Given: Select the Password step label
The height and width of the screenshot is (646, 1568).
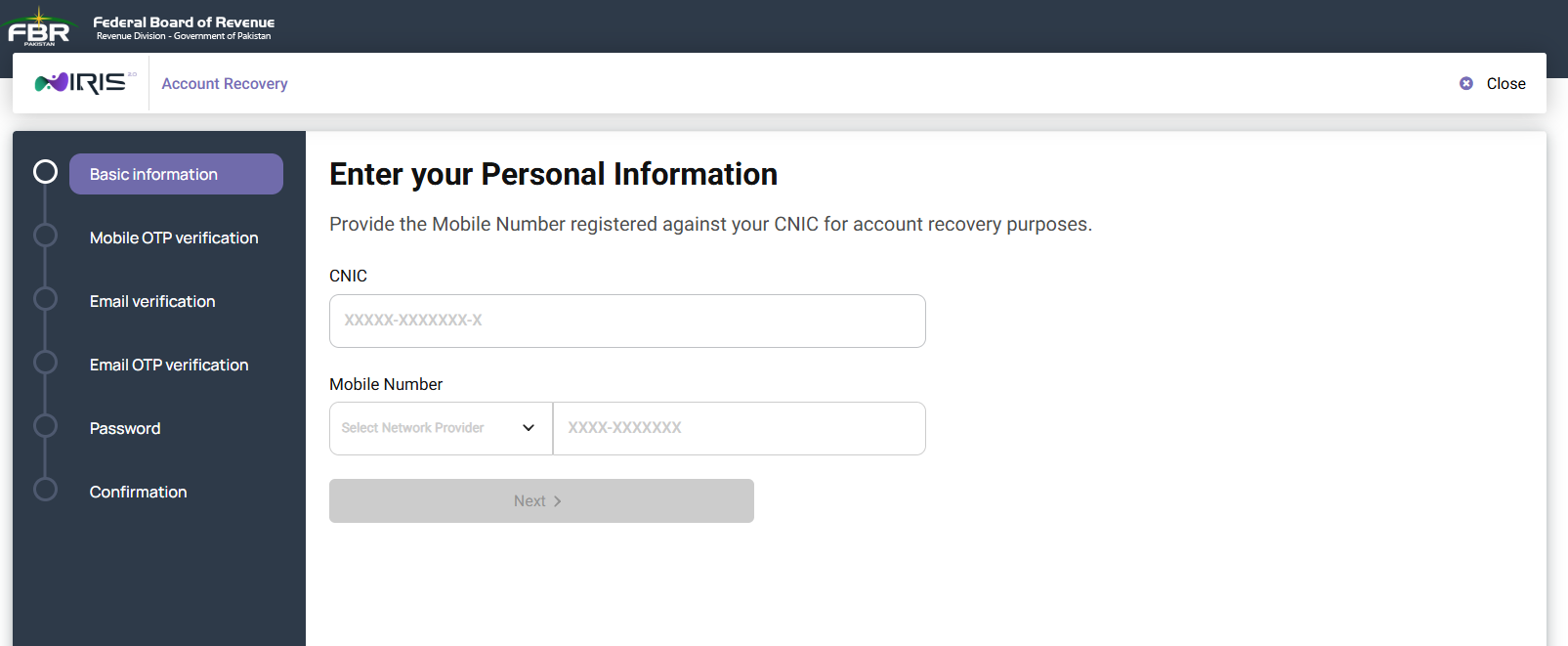Looking at the screenshot, I should pos(125,428).
